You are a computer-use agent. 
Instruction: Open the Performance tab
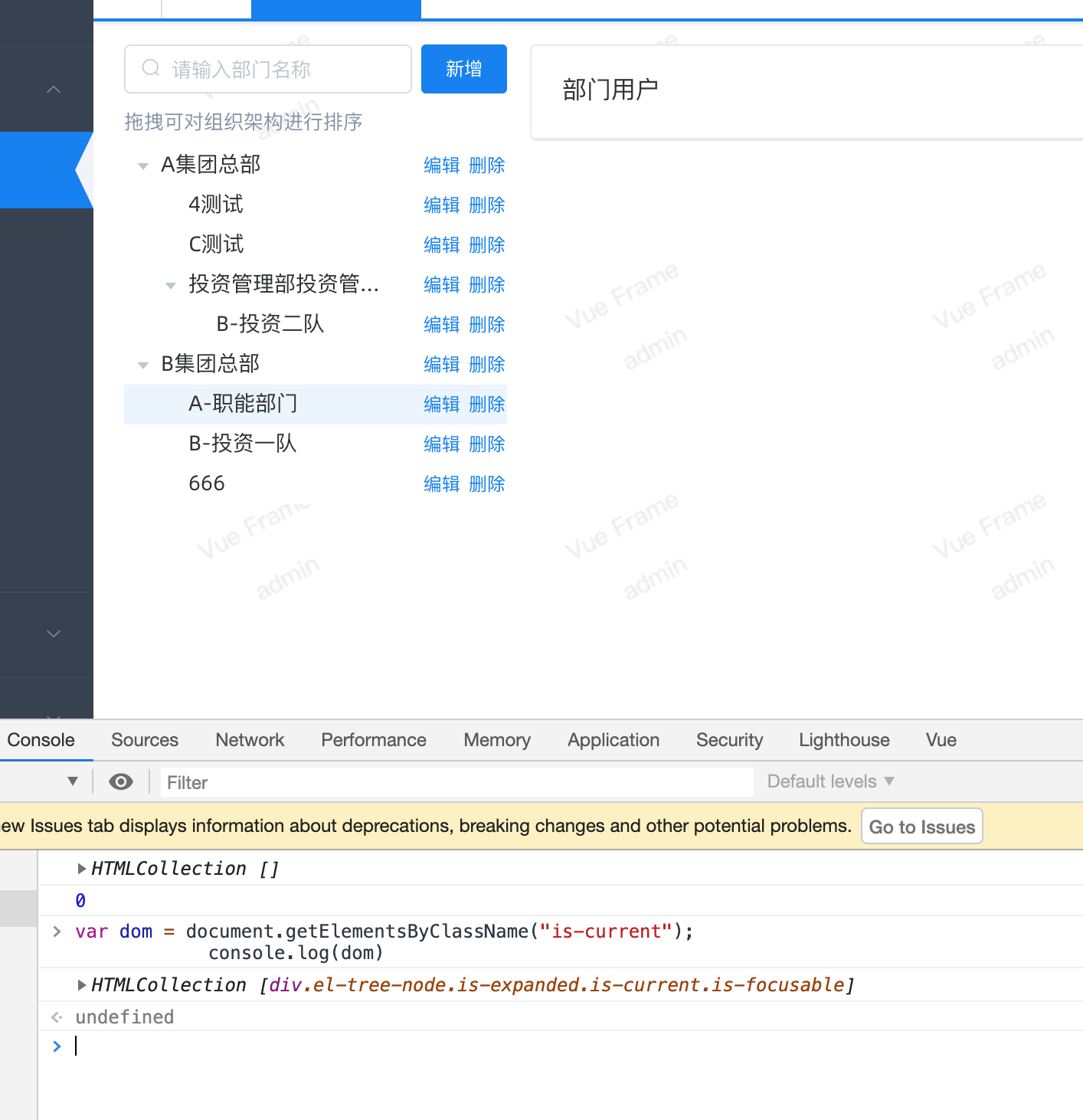(x=374, y=740)
